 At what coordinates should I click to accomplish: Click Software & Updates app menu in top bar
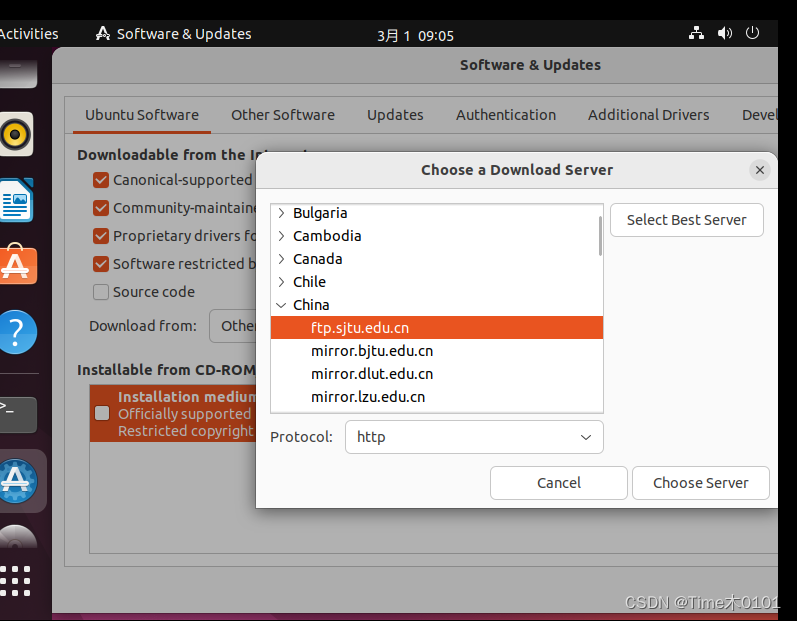(173, 34)
